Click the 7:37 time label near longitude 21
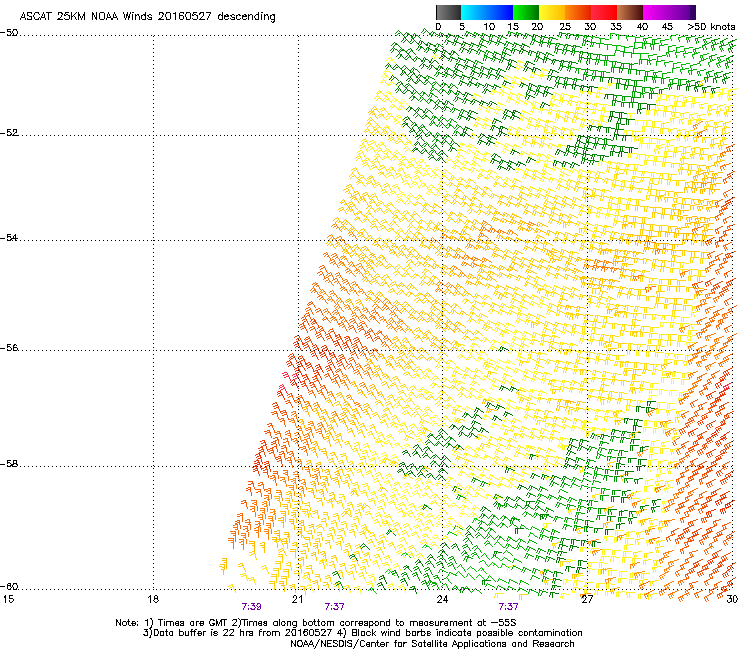740x650 pixels. point(334,607)
